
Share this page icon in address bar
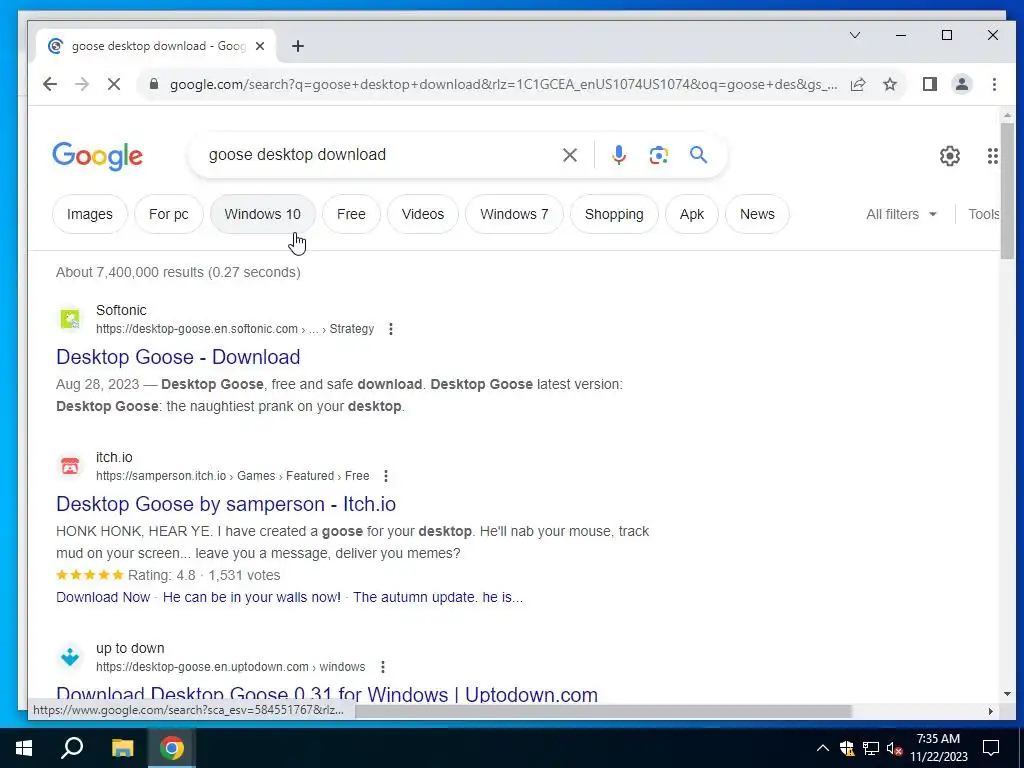[x=858, y=84]
